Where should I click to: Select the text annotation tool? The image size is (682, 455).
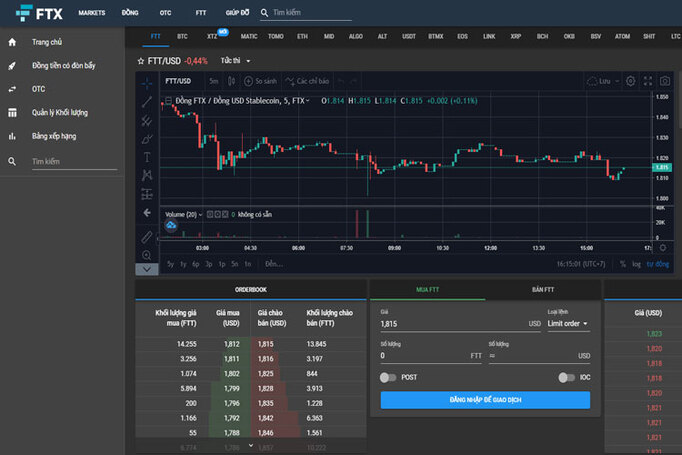pyautogui.click(x=147, y=157)
